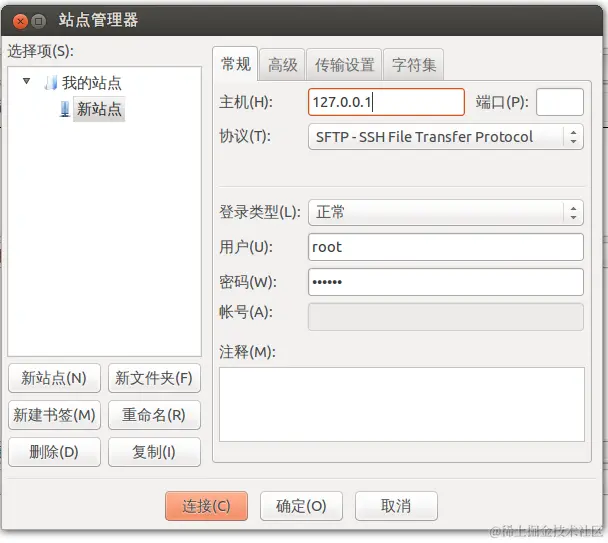Open the 传输设置 tab

pyautogui.click(x=344, y=65)
